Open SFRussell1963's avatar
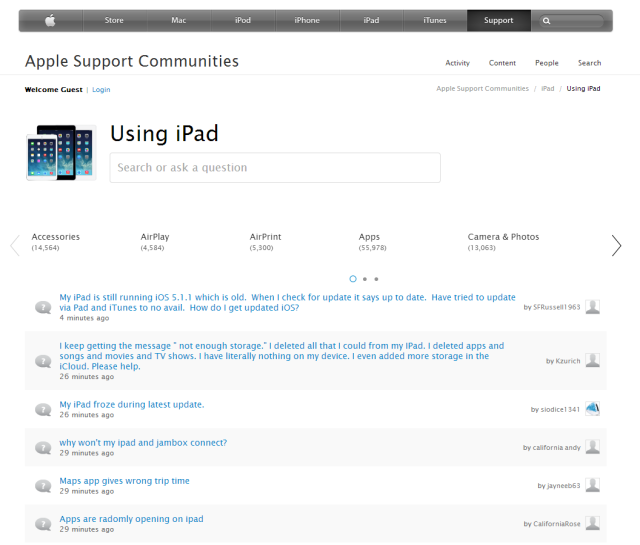Screen dimensions: 640x545 coord(593,307)
